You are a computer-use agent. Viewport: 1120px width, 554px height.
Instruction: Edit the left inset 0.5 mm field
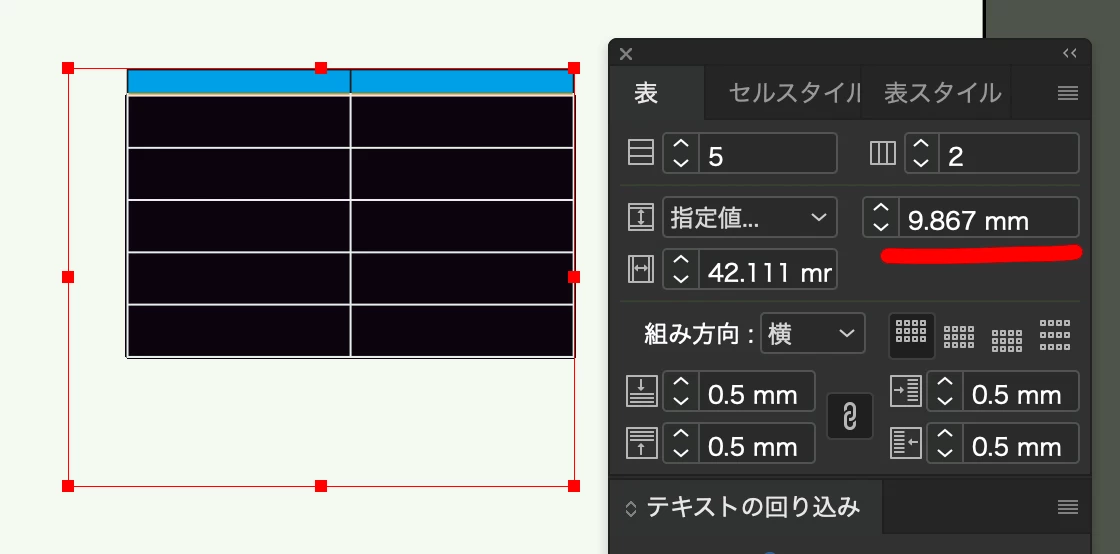(x=1021, y=391)
